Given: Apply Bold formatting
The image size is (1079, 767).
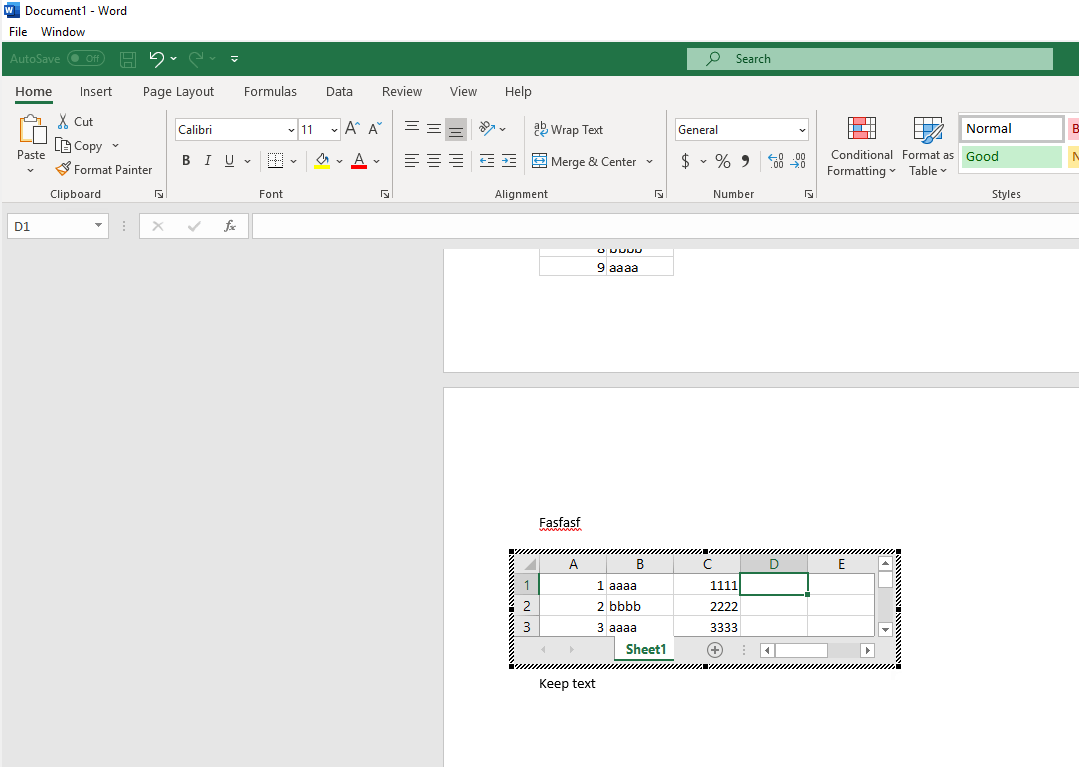Looking at the screenshot, I should (186, 161).
